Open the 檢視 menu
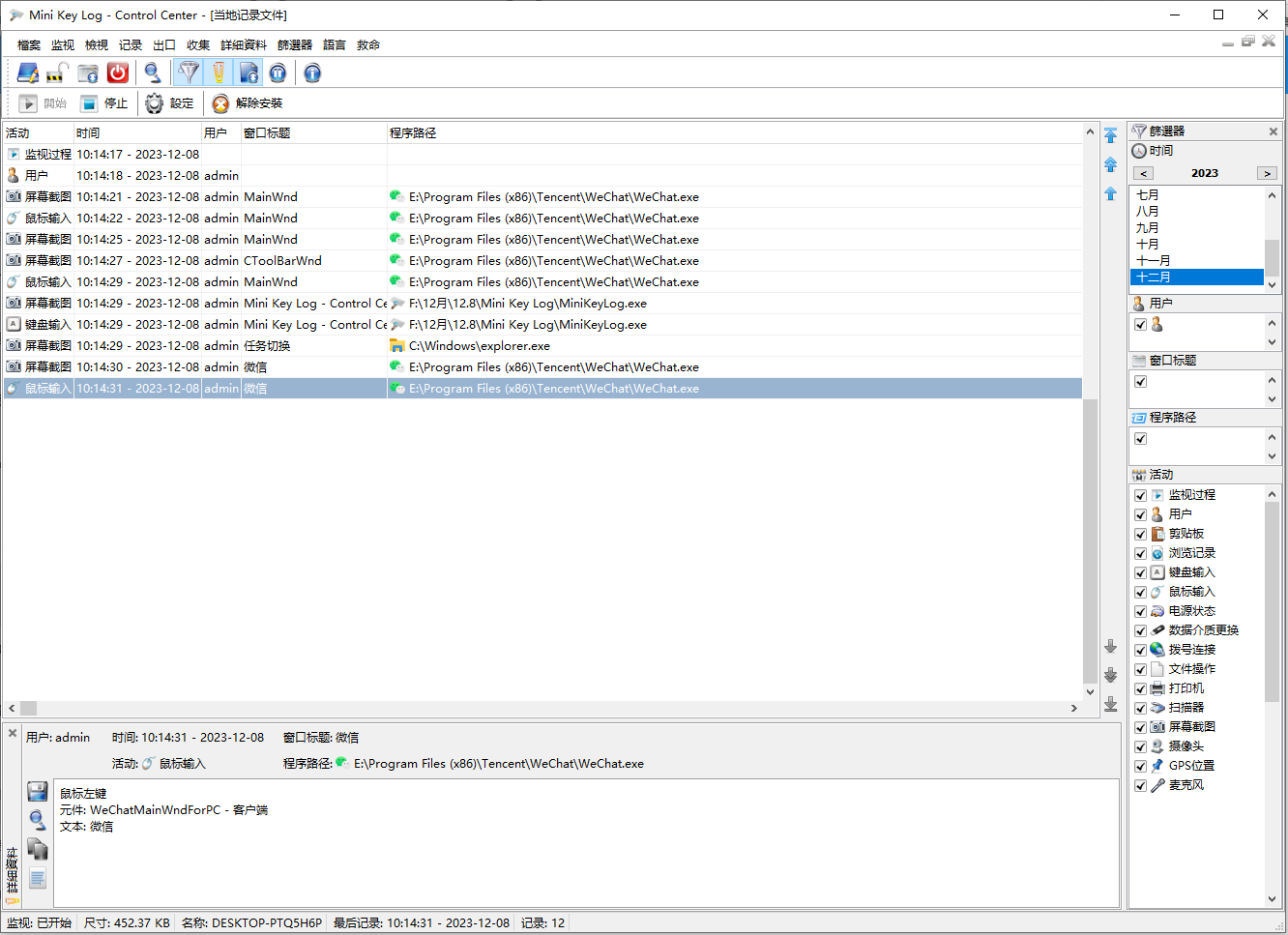1288x935 pixels. (97, 44)
